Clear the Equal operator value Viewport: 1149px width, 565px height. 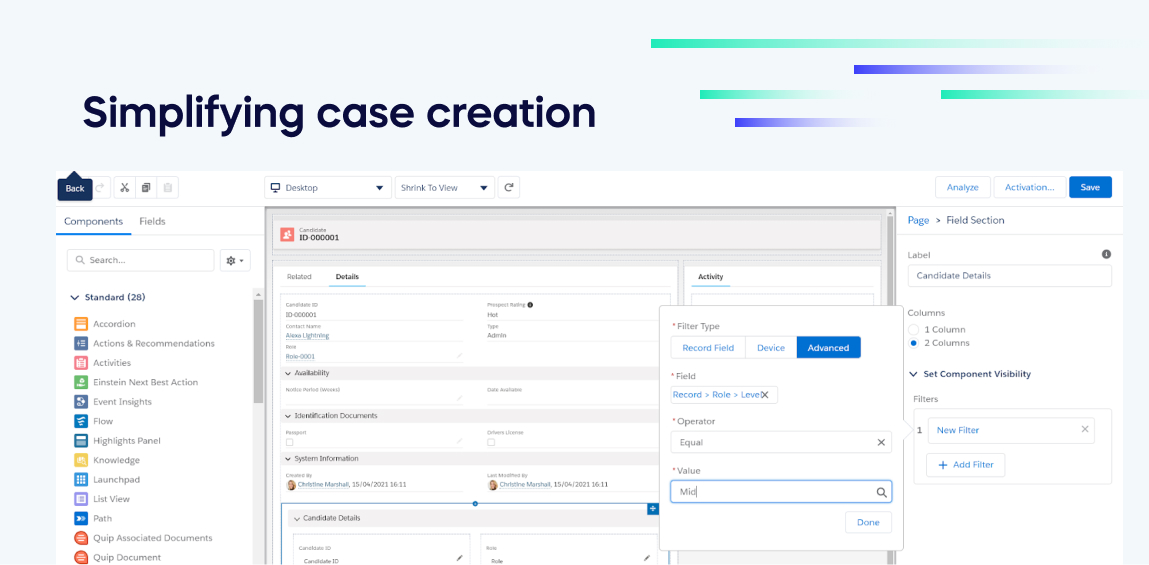[881, 443]
